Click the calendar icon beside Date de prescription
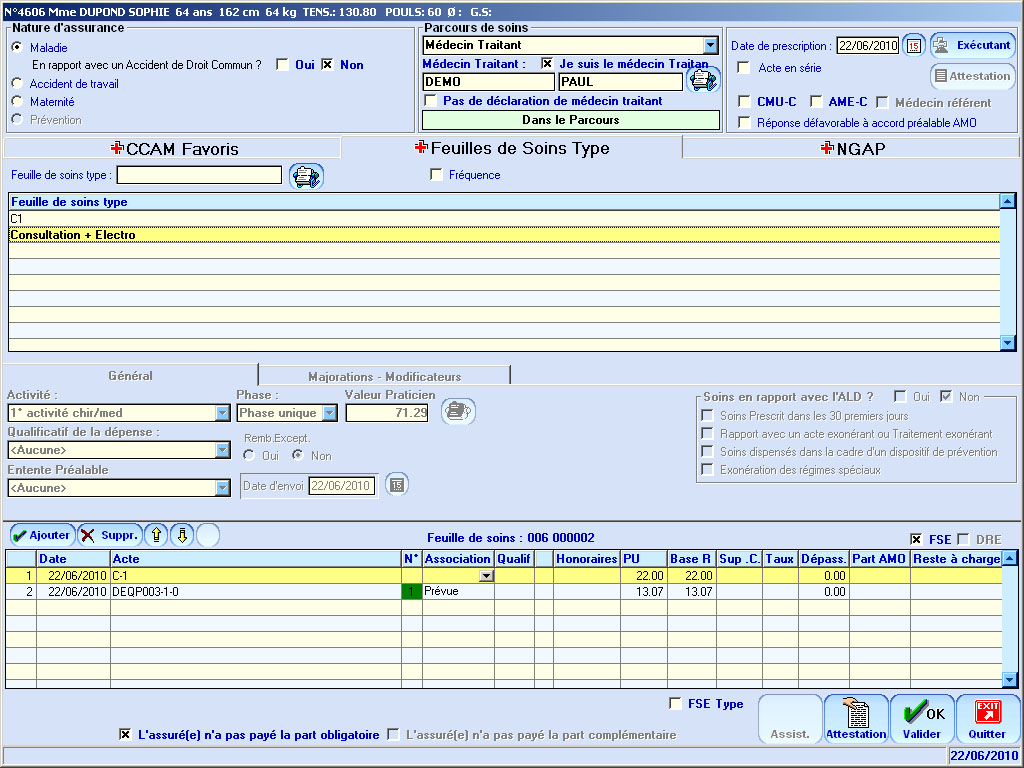 point(913,46)
